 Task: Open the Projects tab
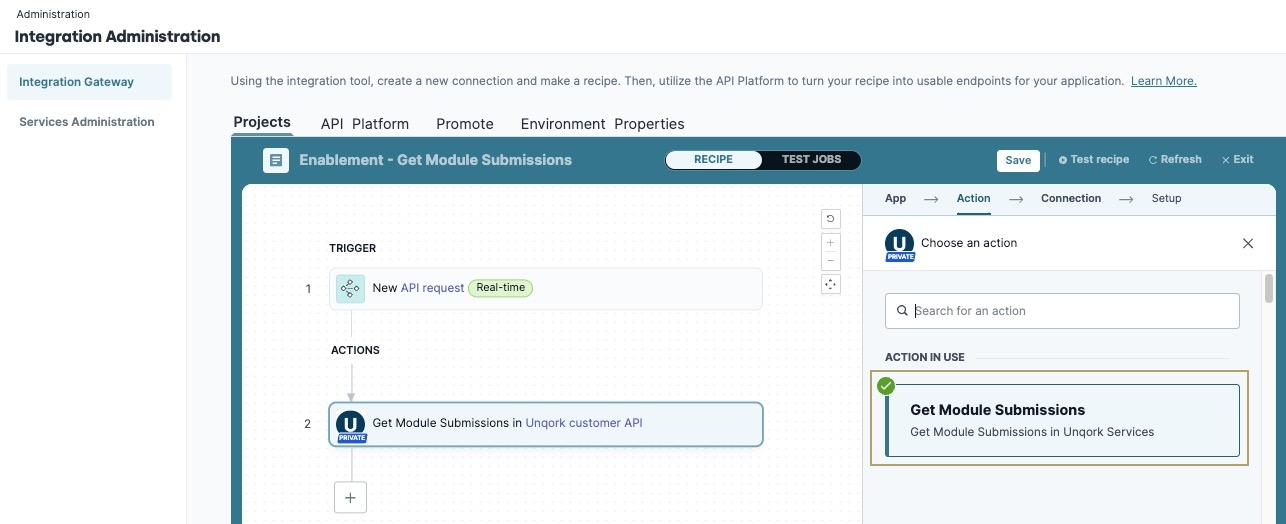coord(262,122)
